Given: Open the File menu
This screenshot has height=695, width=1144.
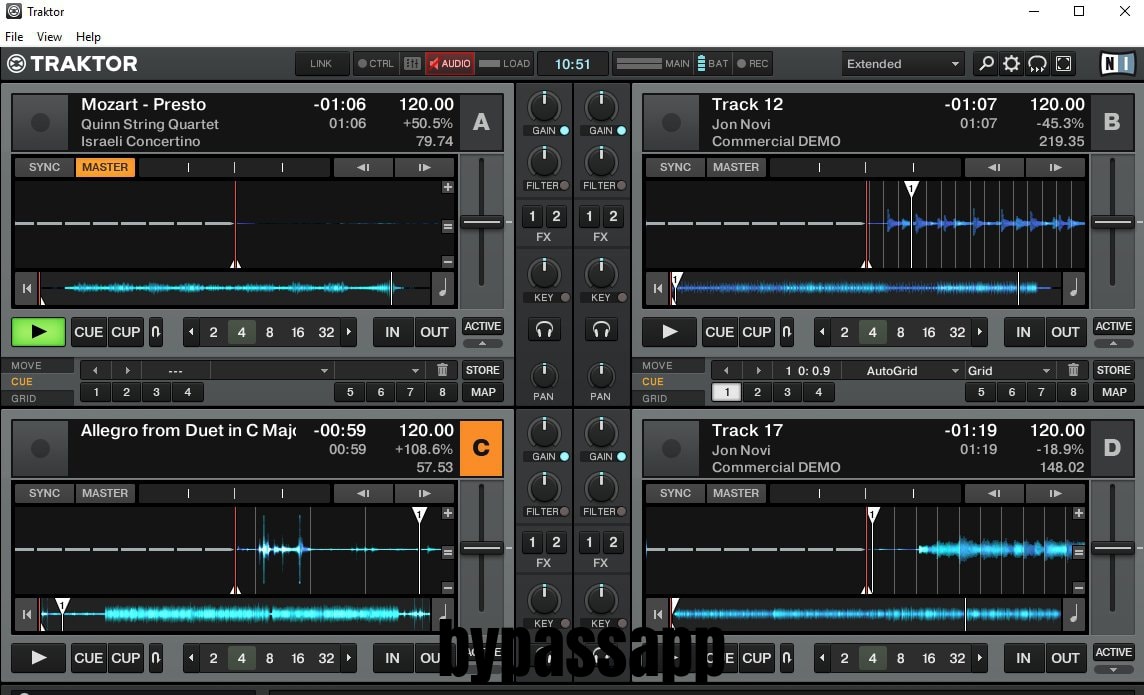Looking at the screenshot, I should [14, 36].
